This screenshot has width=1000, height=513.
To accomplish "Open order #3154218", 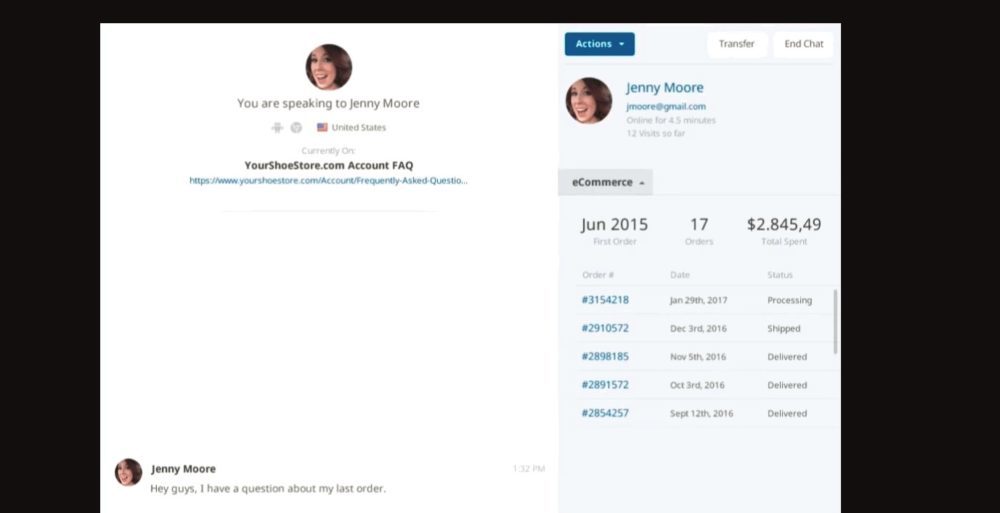I will 605,300.
